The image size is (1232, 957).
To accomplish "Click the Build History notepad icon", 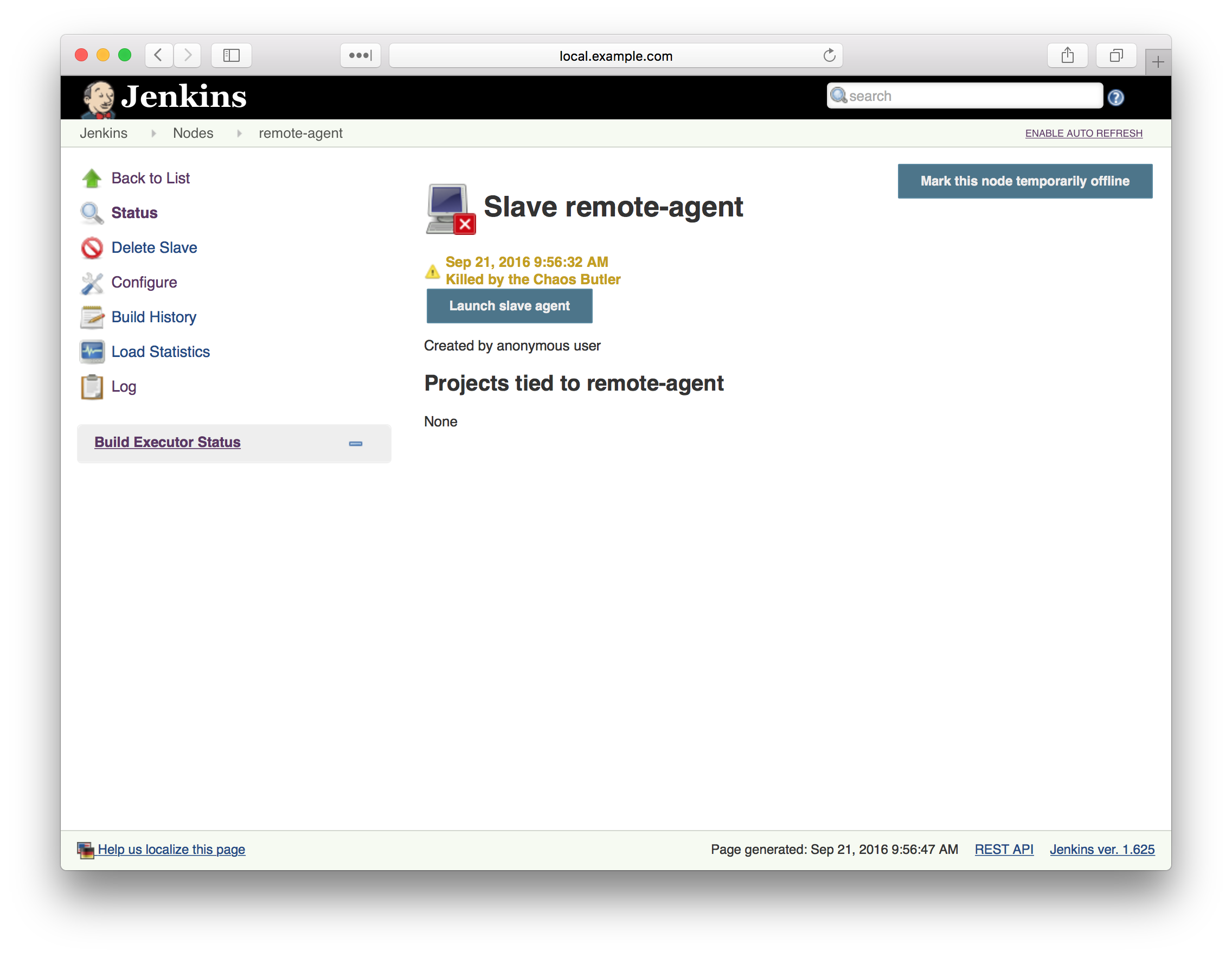I will click(x=92, y=317).
